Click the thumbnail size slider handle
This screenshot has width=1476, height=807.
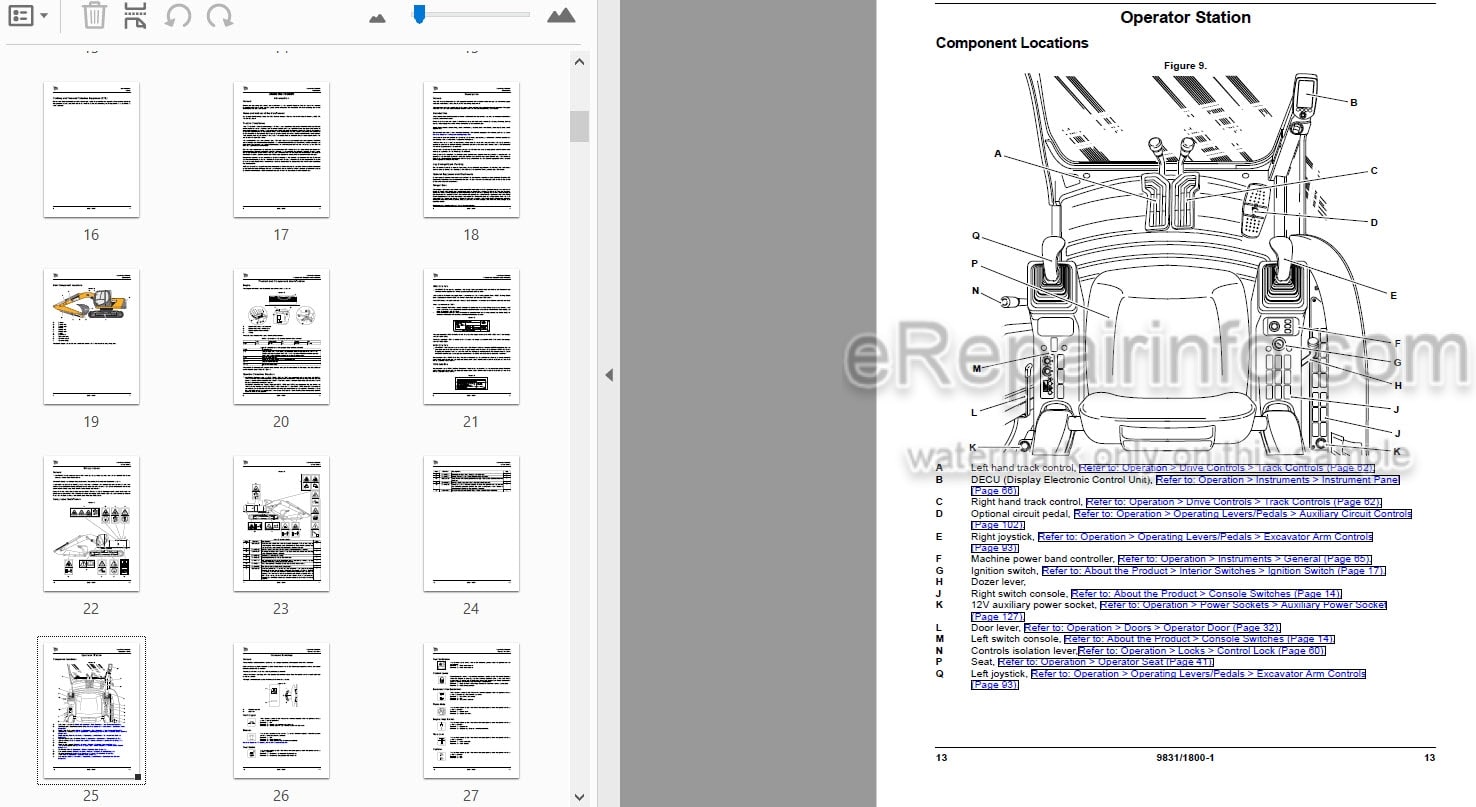(419, 13)
